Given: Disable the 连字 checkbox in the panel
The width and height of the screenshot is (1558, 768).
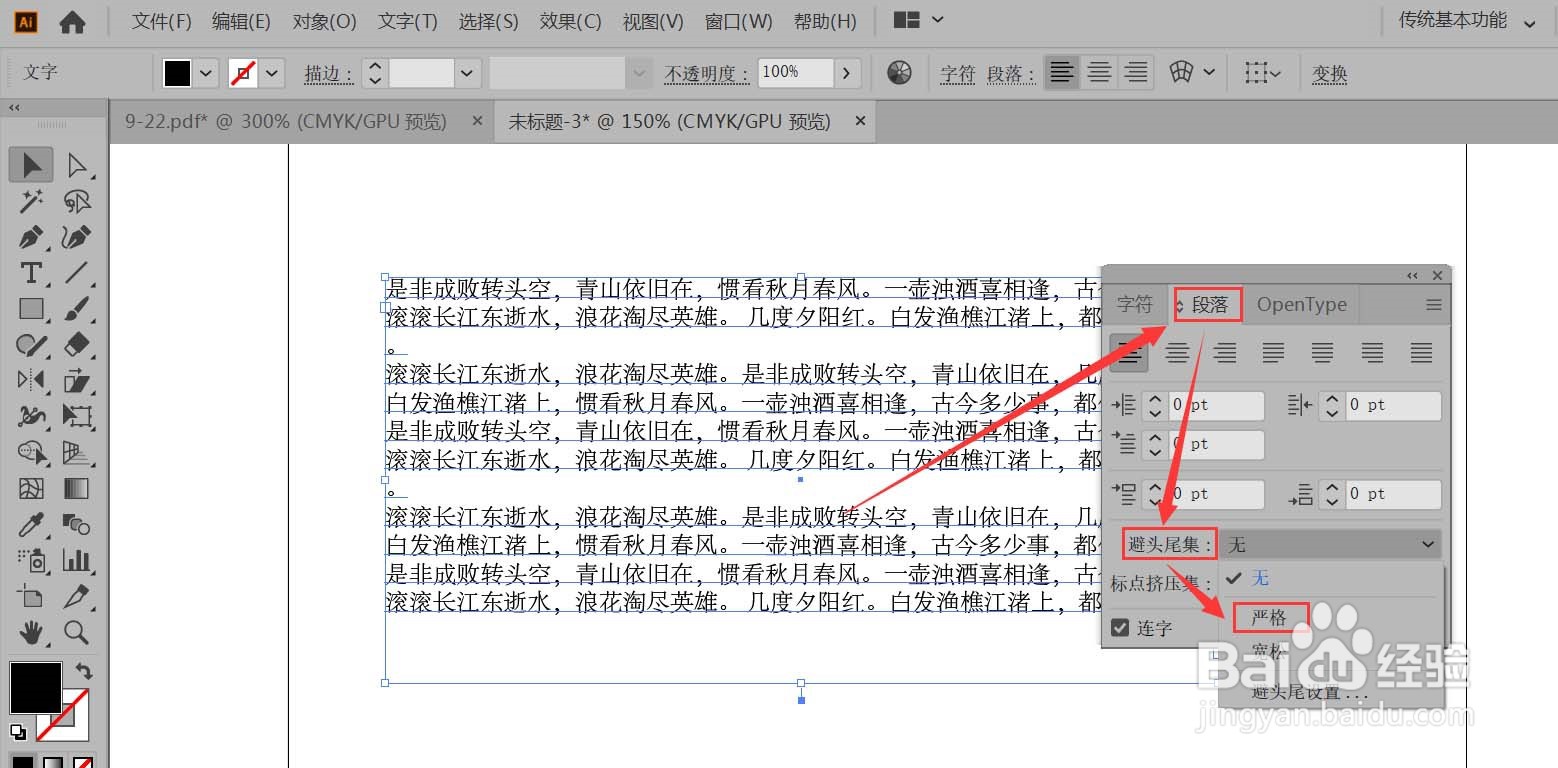Looking at the screenshot, I should pyautogui.click(x=1120, y=627).
